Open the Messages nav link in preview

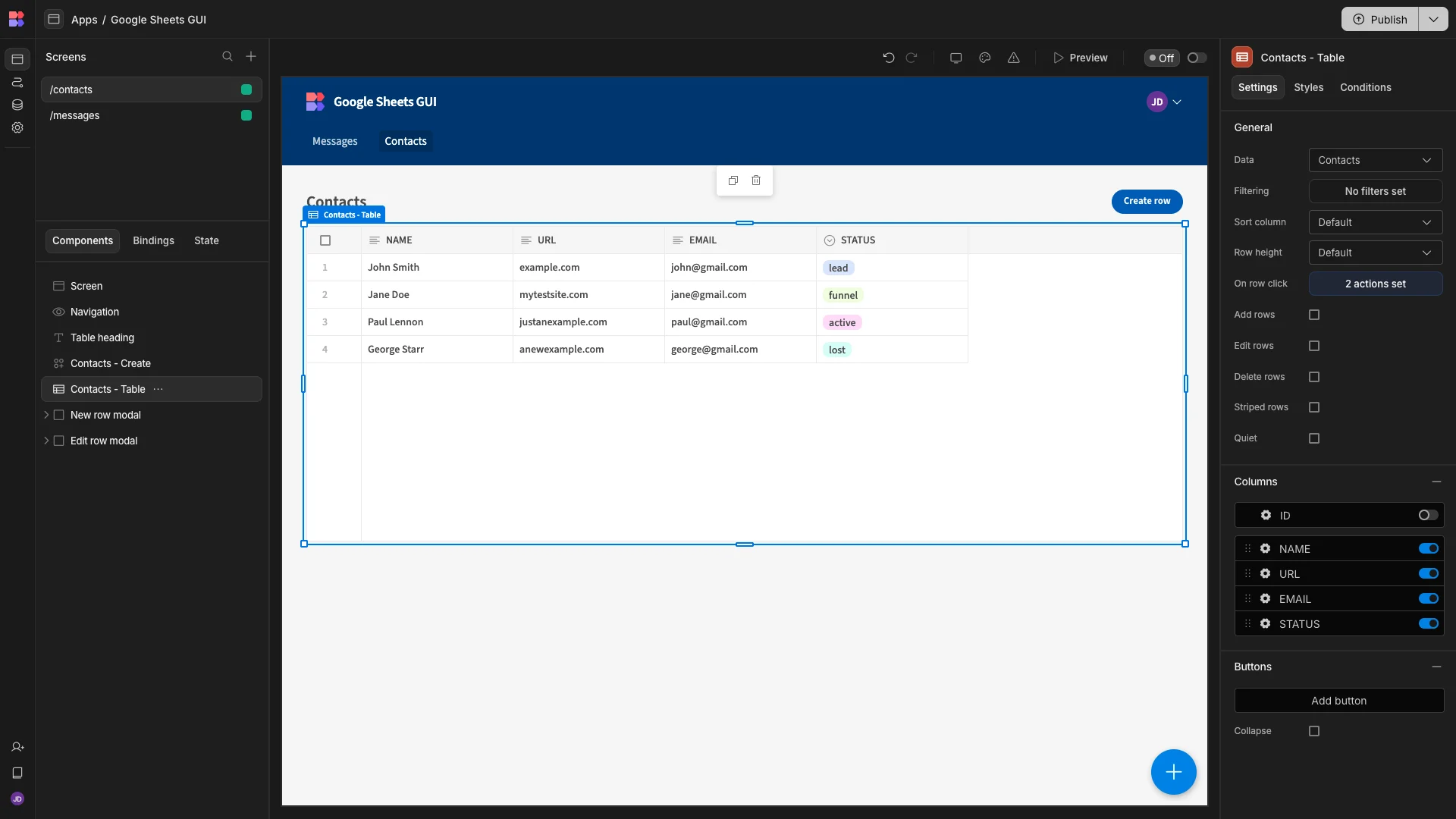(x=335, y=141)
